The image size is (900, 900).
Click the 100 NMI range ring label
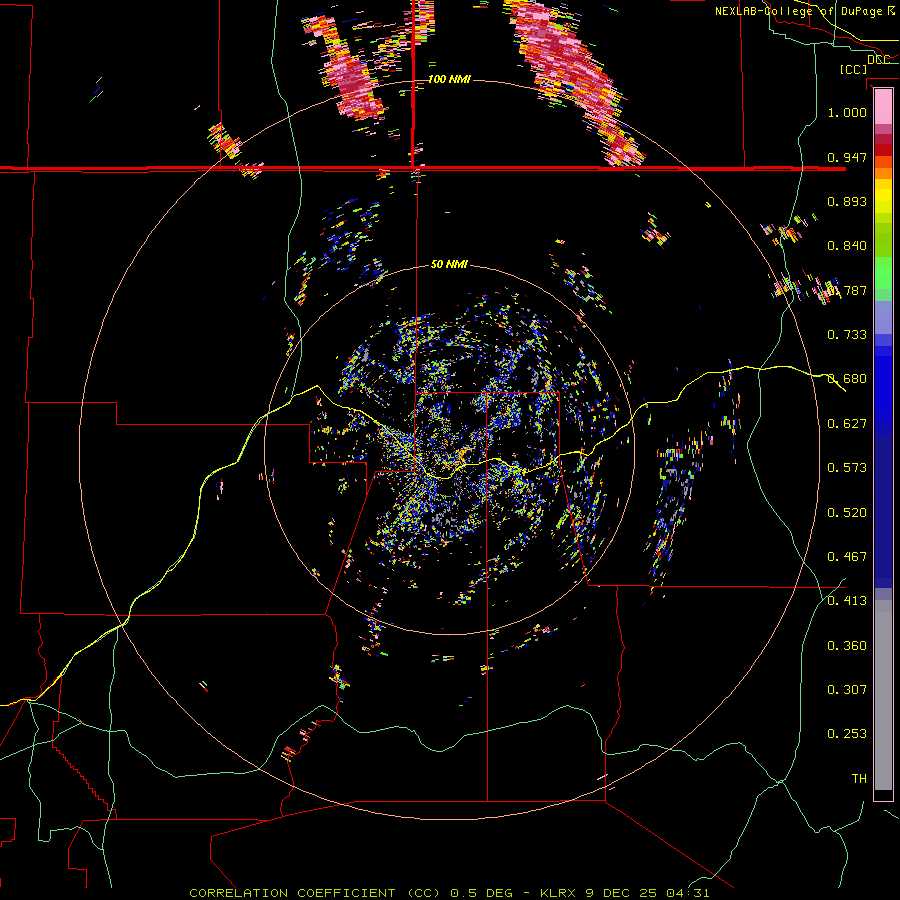click(449, 79)
